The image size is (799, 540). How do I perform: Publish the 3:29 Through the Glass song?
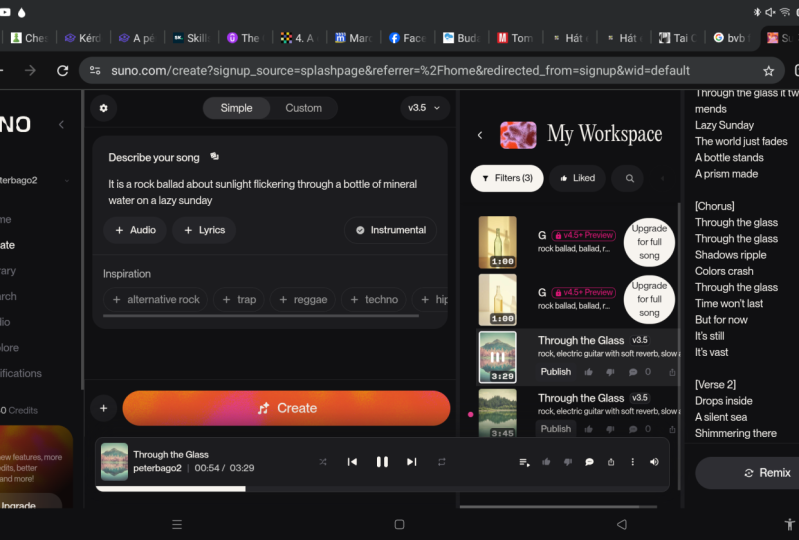555,371
